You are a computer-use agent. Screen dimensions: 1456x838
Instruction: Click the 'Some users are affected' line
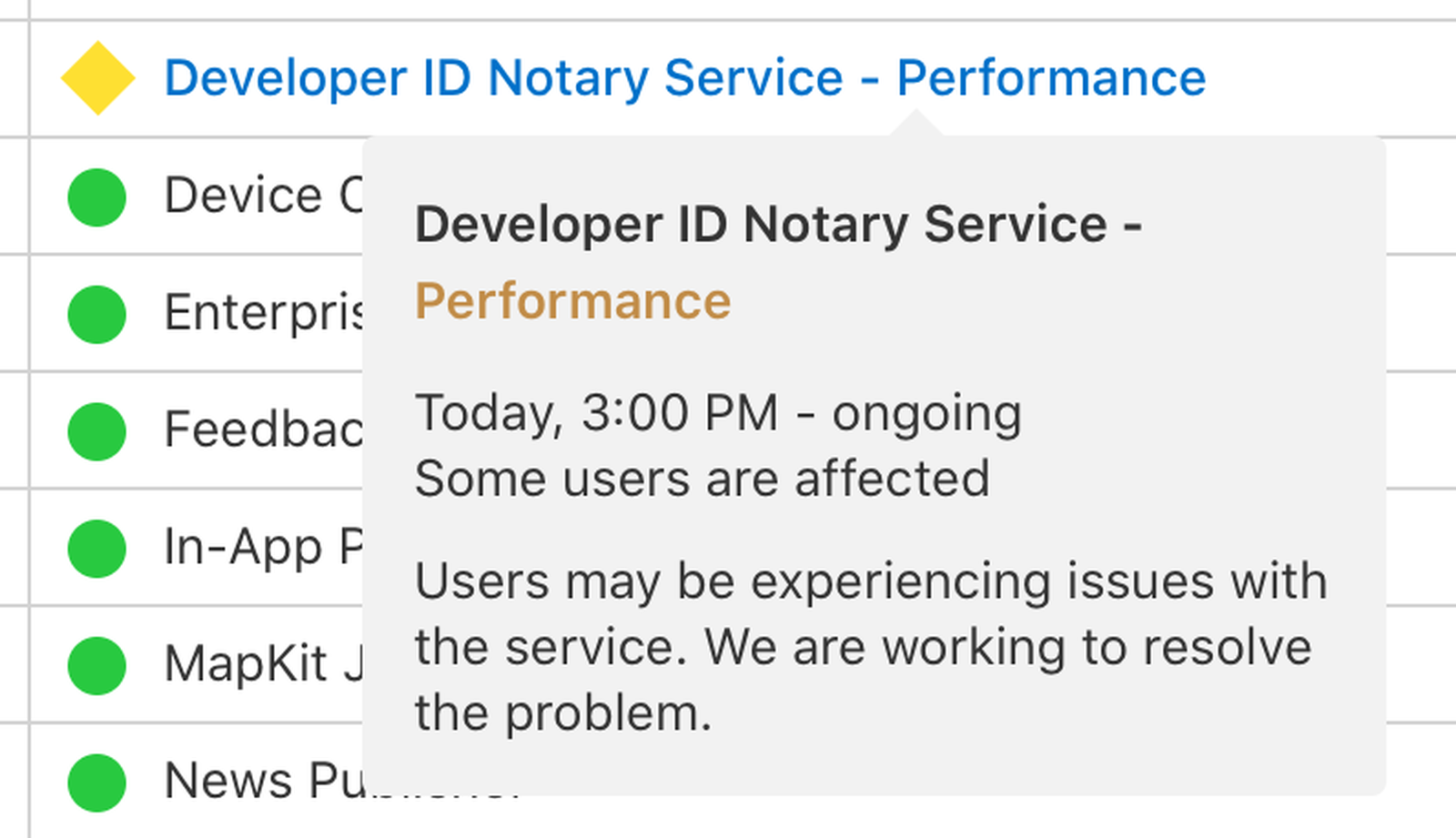coord(702,480)
